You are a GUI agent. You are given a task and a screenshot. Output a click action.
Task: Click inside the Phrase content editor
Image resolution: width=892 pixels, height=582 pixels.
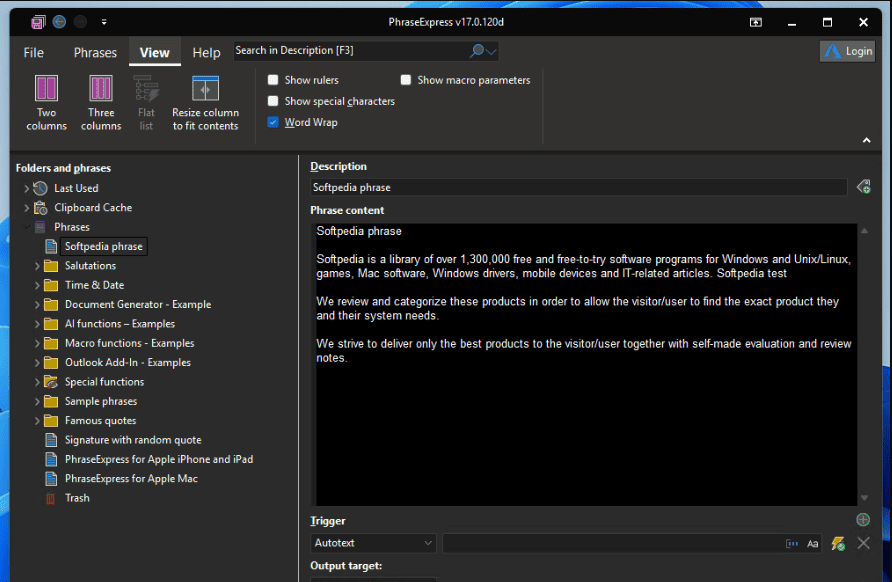coord(584,364)
